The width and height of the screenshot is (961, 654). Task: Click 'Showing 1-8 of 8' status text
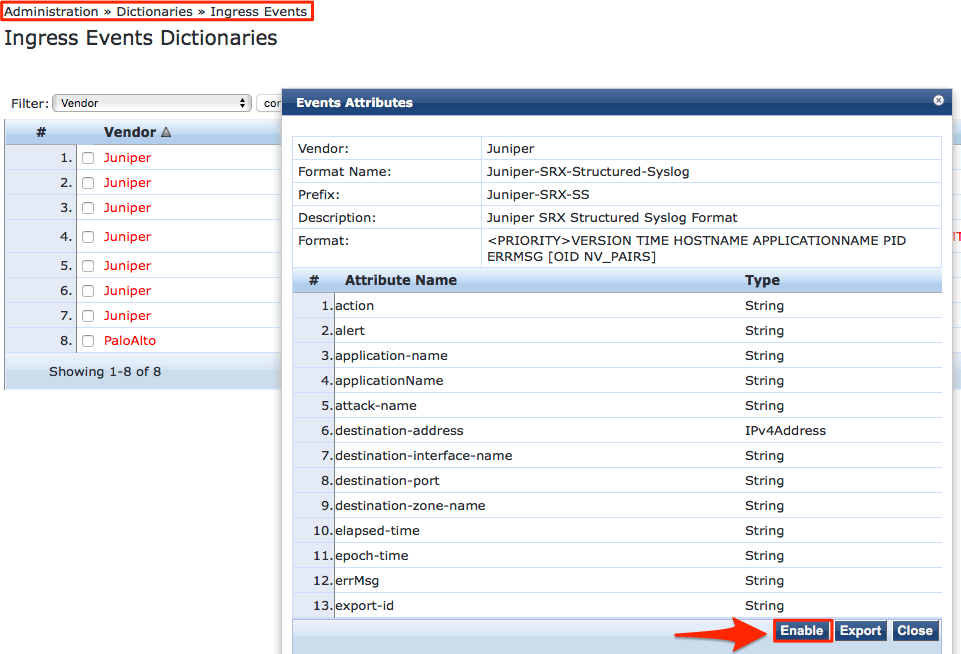[x=105, y=371]
